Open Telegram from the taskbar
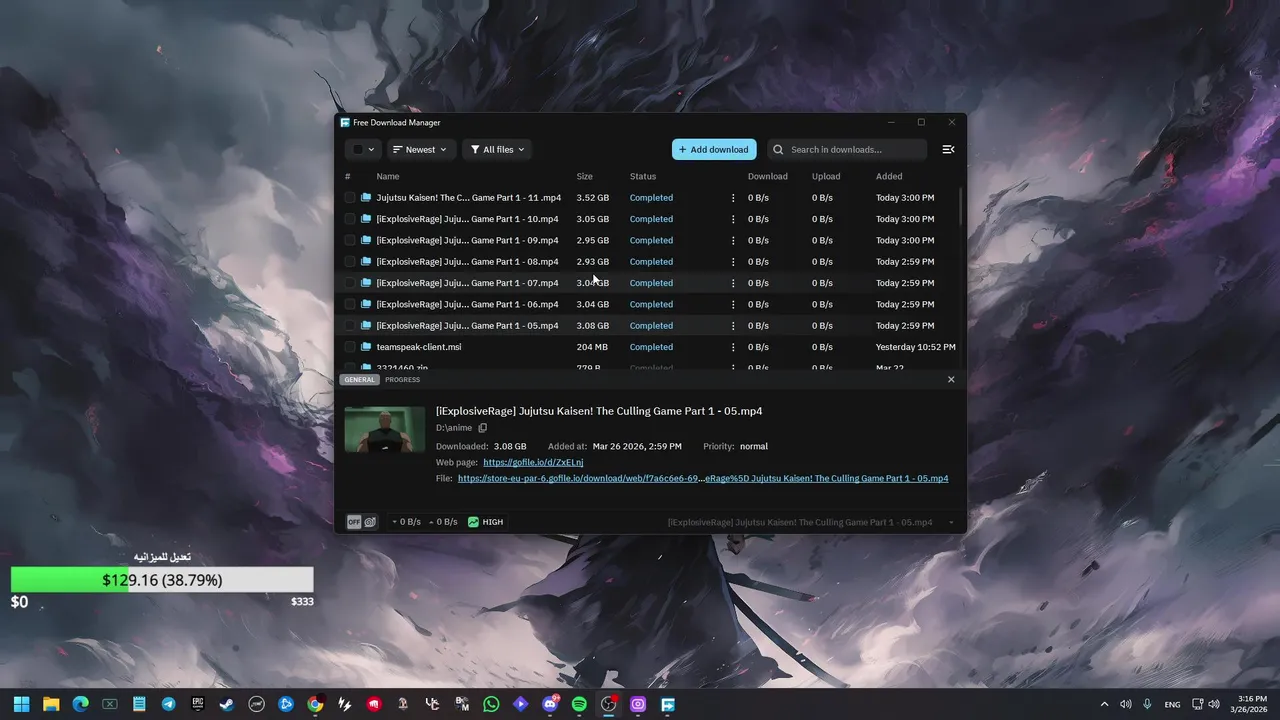Screen dimensions: 1280x720 [168, 704]
